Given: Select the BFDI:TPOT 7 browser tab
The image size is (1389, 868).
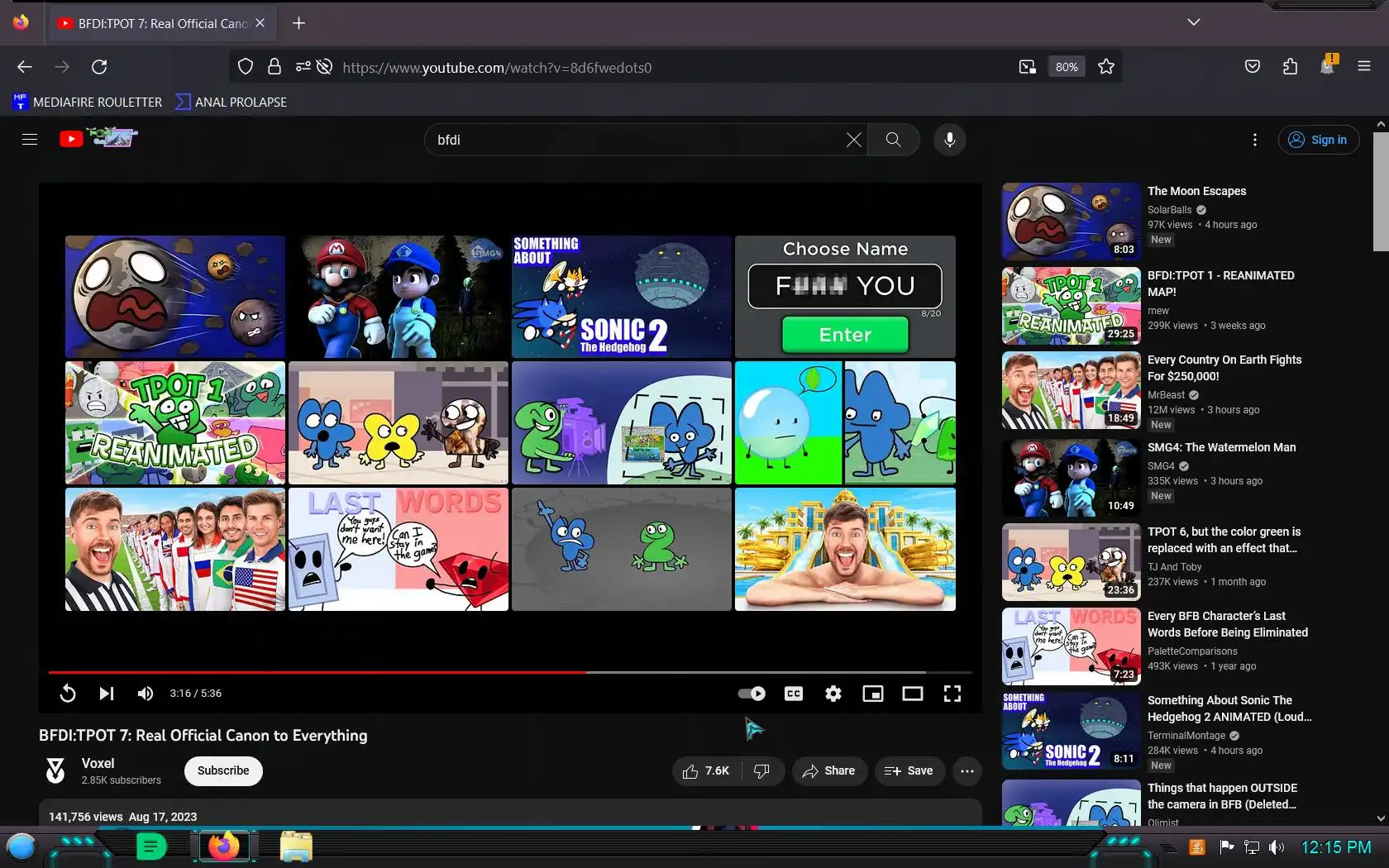Looking at the screenshot, I should [163, 24].
